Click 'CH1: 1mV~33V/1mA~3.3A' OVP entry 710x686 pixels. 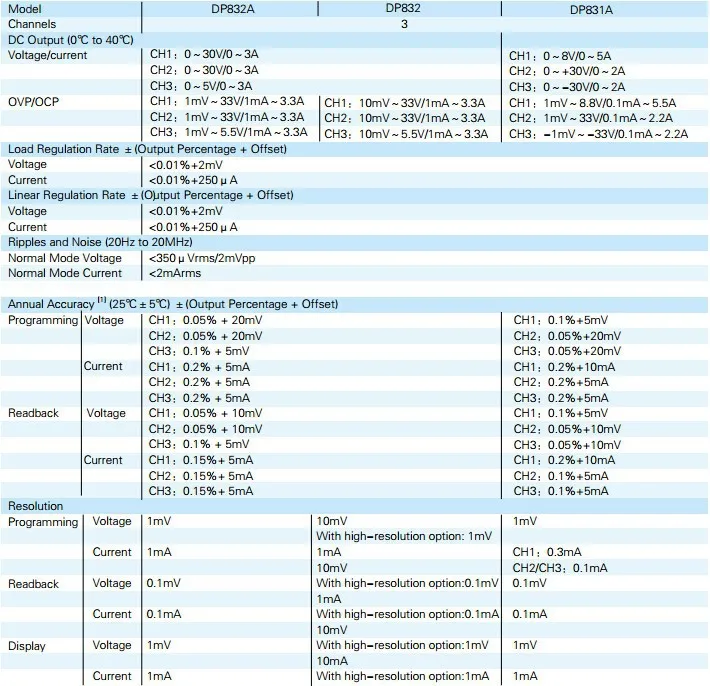pyautogui.click(x=227, y=101)
